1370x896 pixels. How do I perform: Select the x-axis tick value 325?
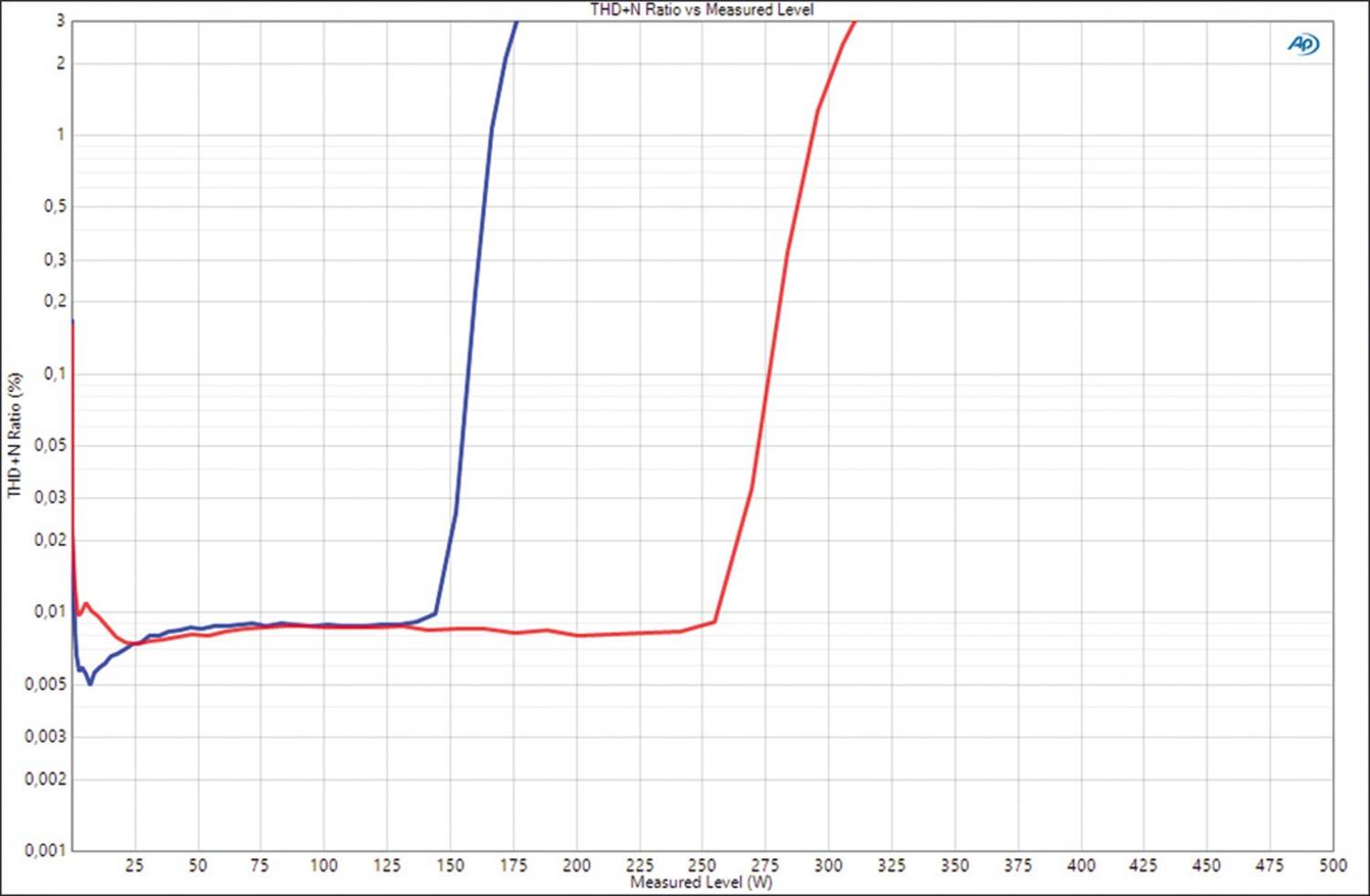(x=891, y=865)
